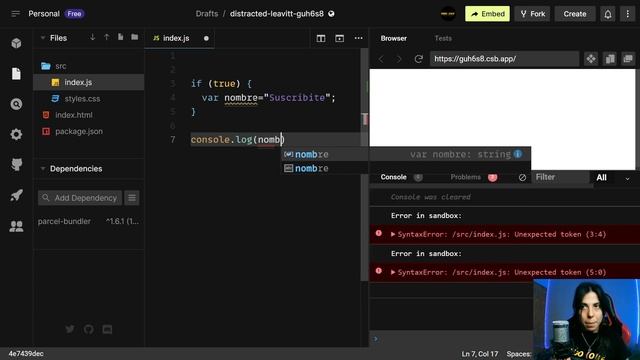Fork this sandbox
Viewport: 640px width, 360px height.
[x=533, y=14]
